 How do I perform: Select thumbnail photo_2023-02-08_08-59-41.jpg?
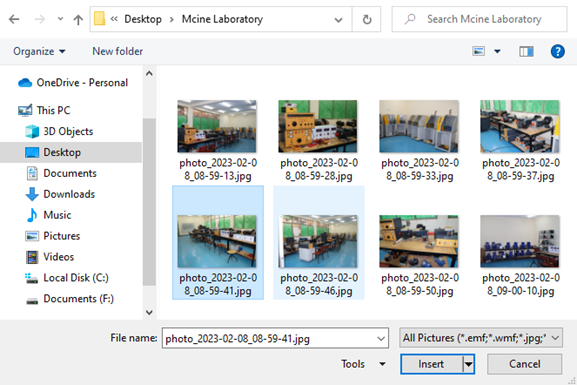tap(217, 243)
